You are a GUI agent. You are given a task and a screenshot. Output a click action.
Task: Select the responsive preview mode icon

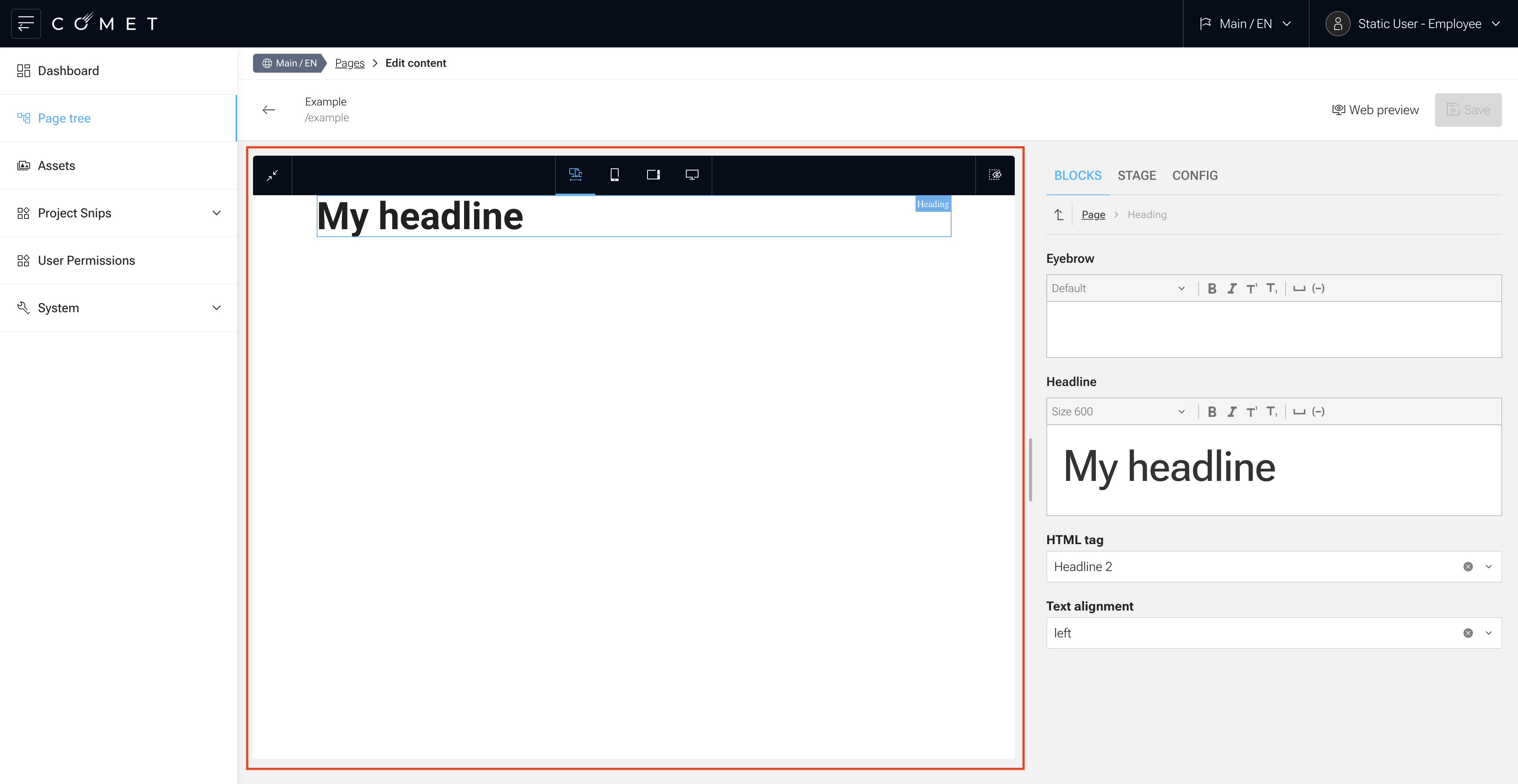(x=575, y=174)
